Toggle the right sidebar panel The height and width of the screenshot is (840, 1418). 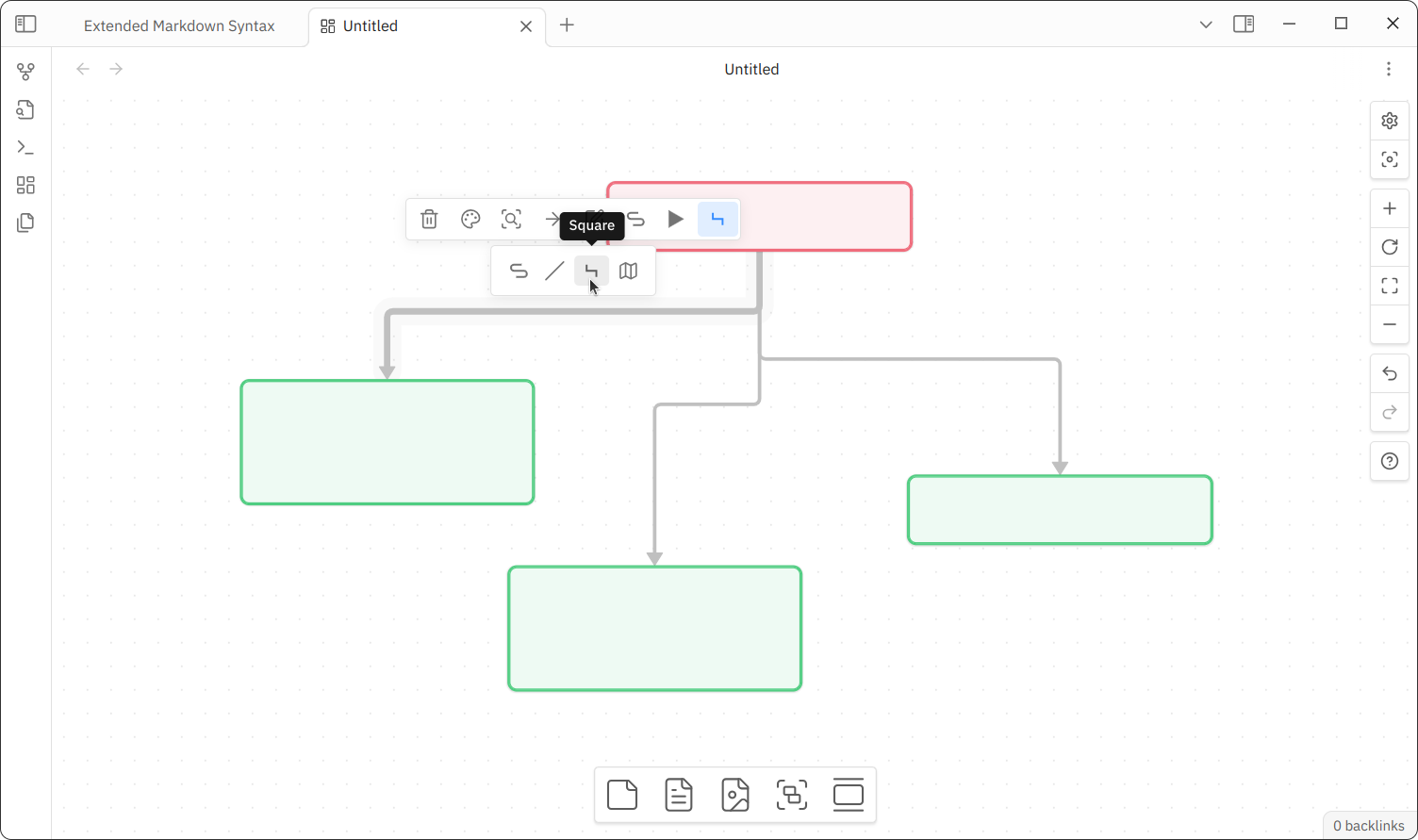click(x=1244, y=25)
